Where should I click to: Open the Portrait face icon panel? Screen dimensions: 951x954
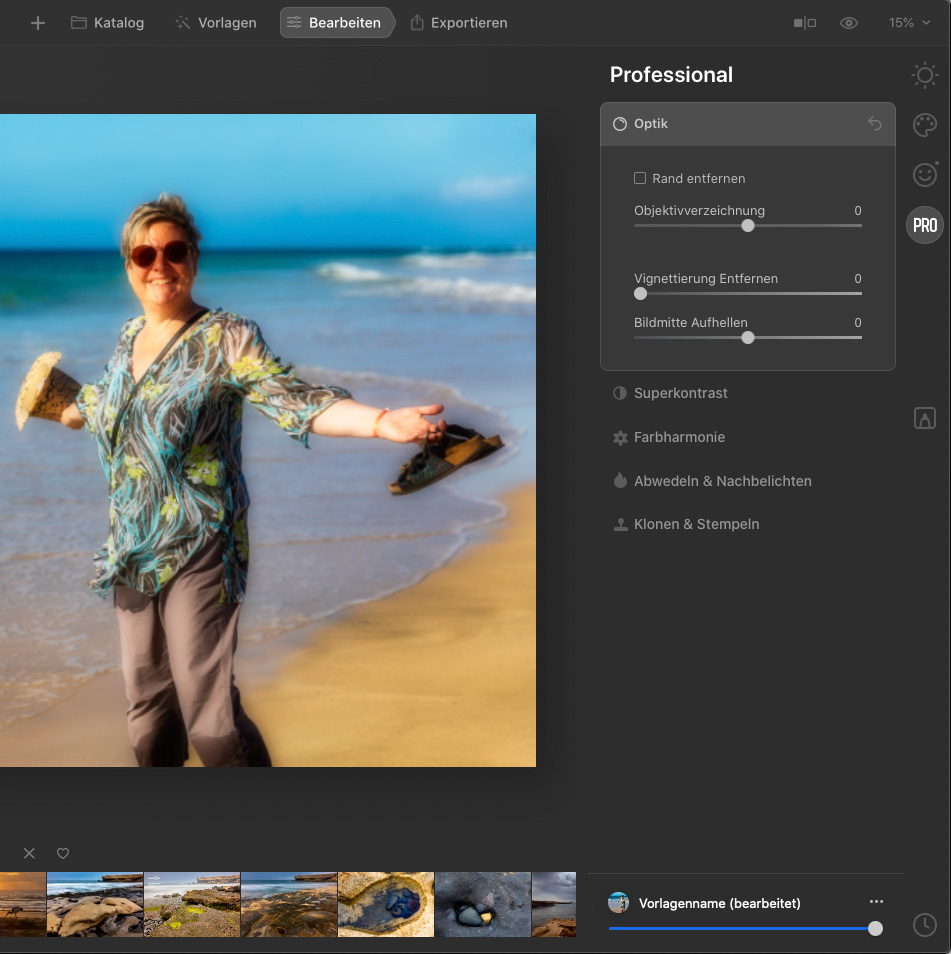coord(925,174)
